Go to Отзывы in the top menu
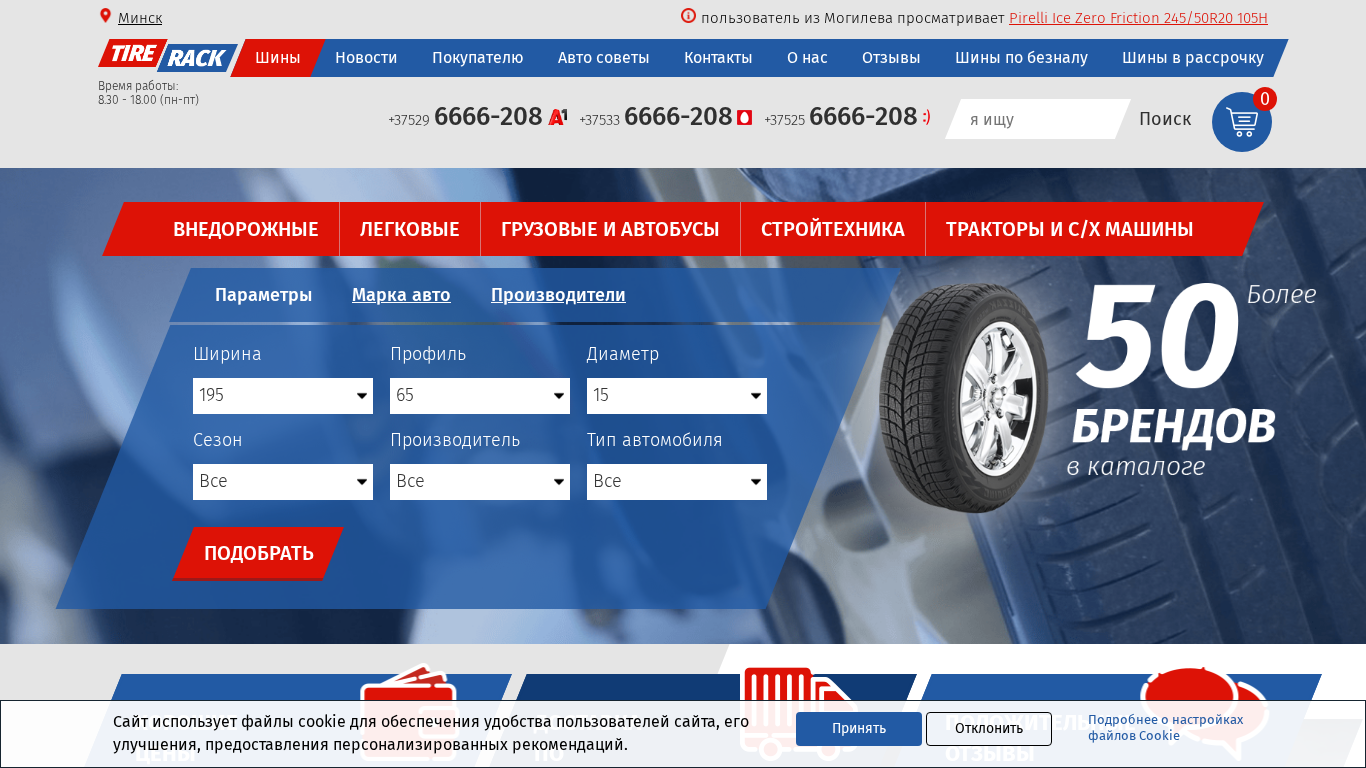The height and width of the screenshot is (768, 1366). point(891,58)
